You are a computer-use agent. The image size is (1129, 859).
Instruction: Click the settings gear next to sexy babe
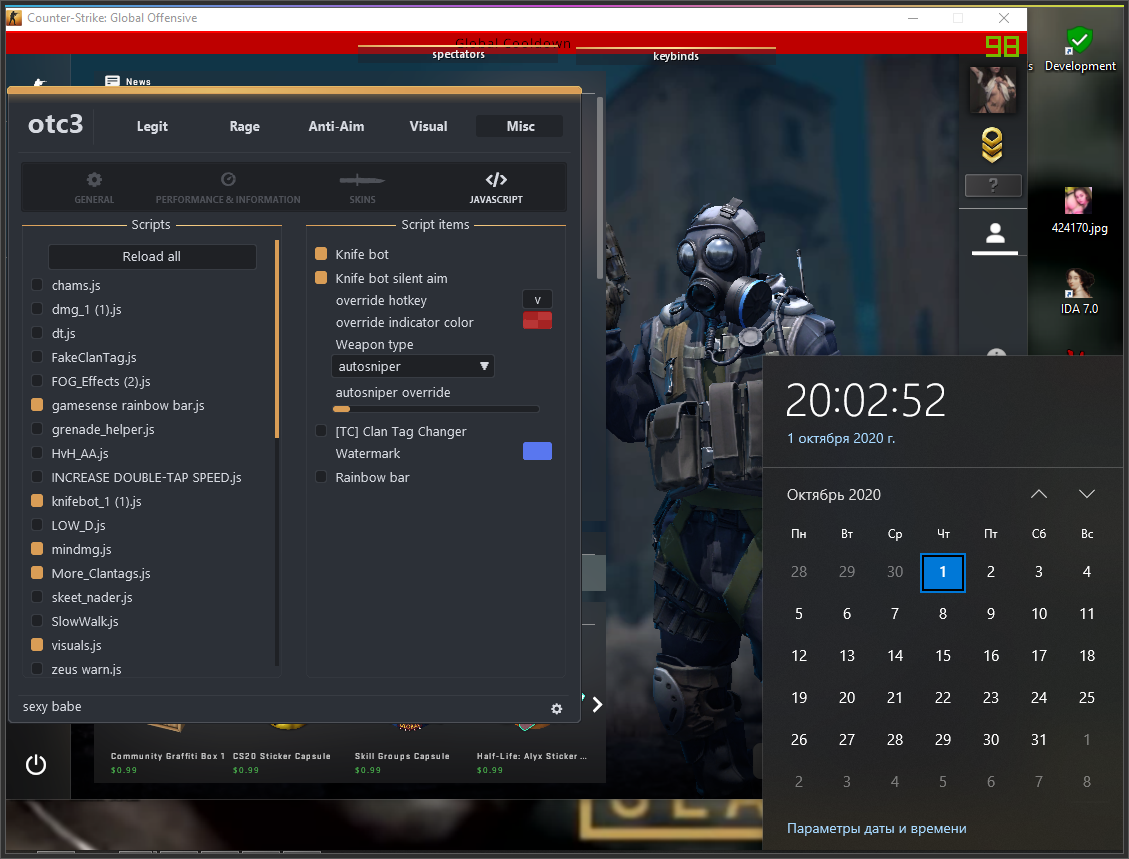click(x=557, y=709)
